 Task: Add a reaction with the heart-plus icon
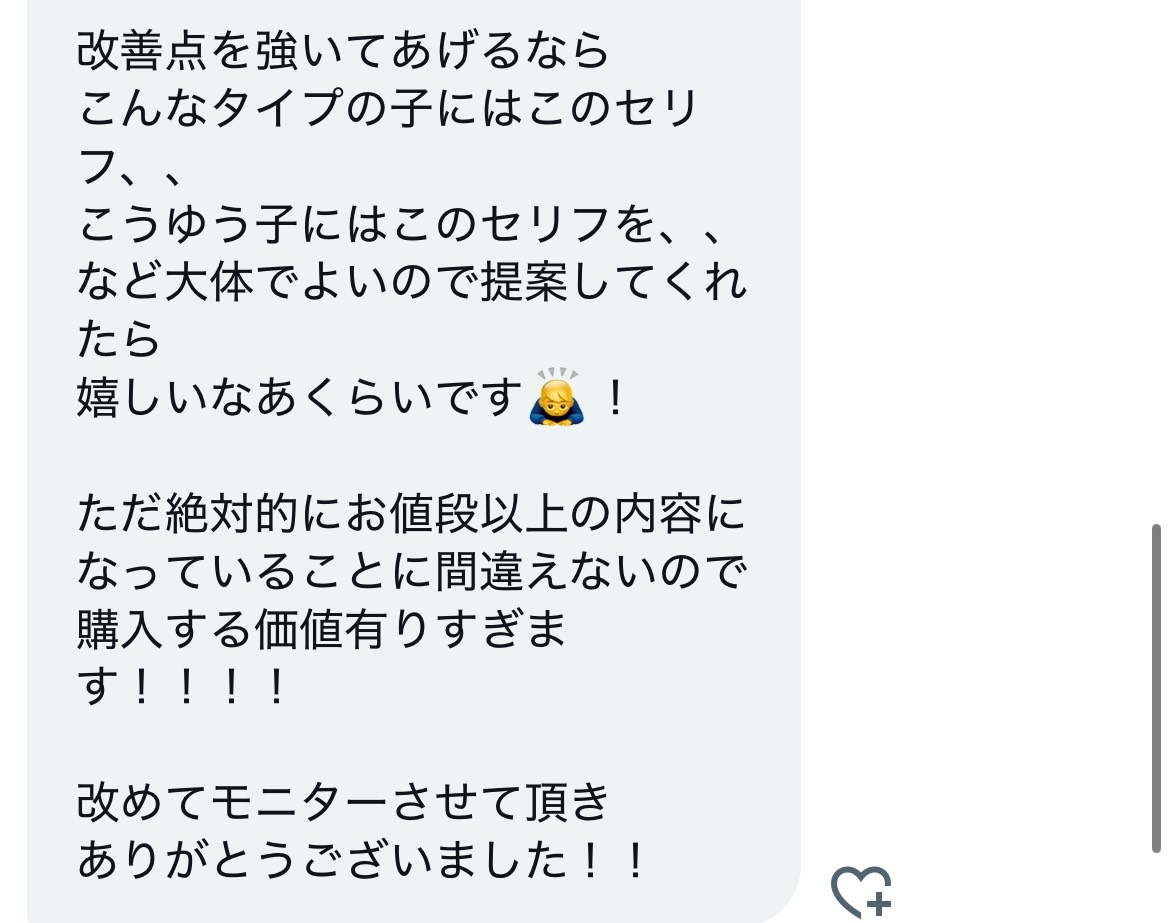pos(862,891)
